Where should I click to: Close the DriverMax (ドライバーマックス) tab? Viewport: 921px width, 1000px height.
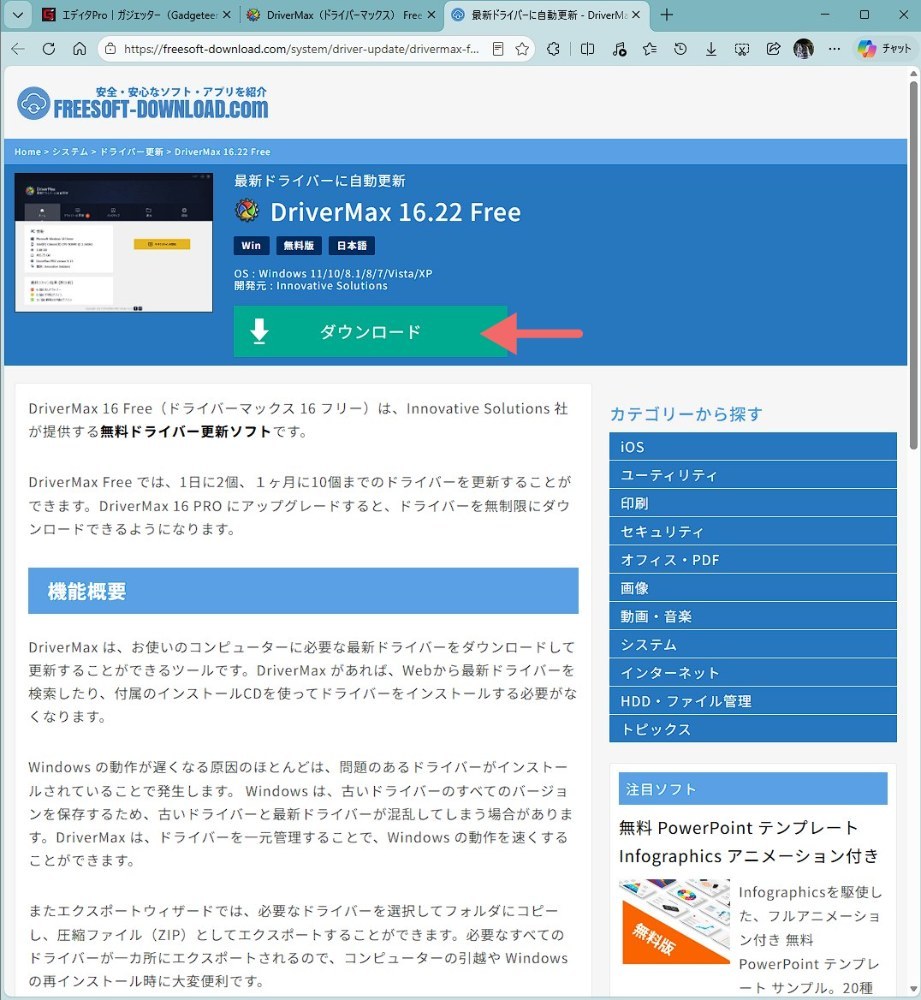click(x=431, y=15)
